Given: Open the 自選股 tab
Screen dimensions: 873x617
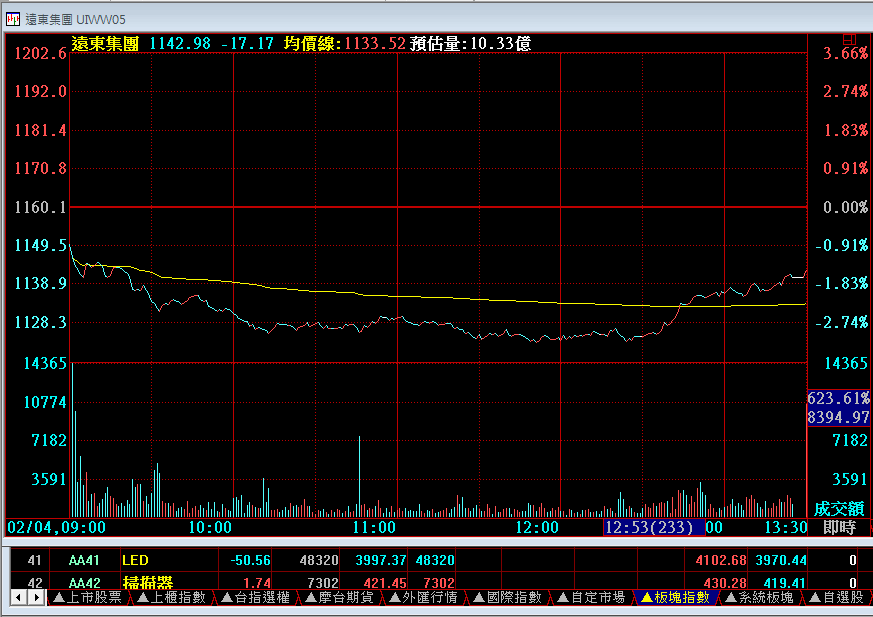Looking at the screenshot, I should coord(837,598).
